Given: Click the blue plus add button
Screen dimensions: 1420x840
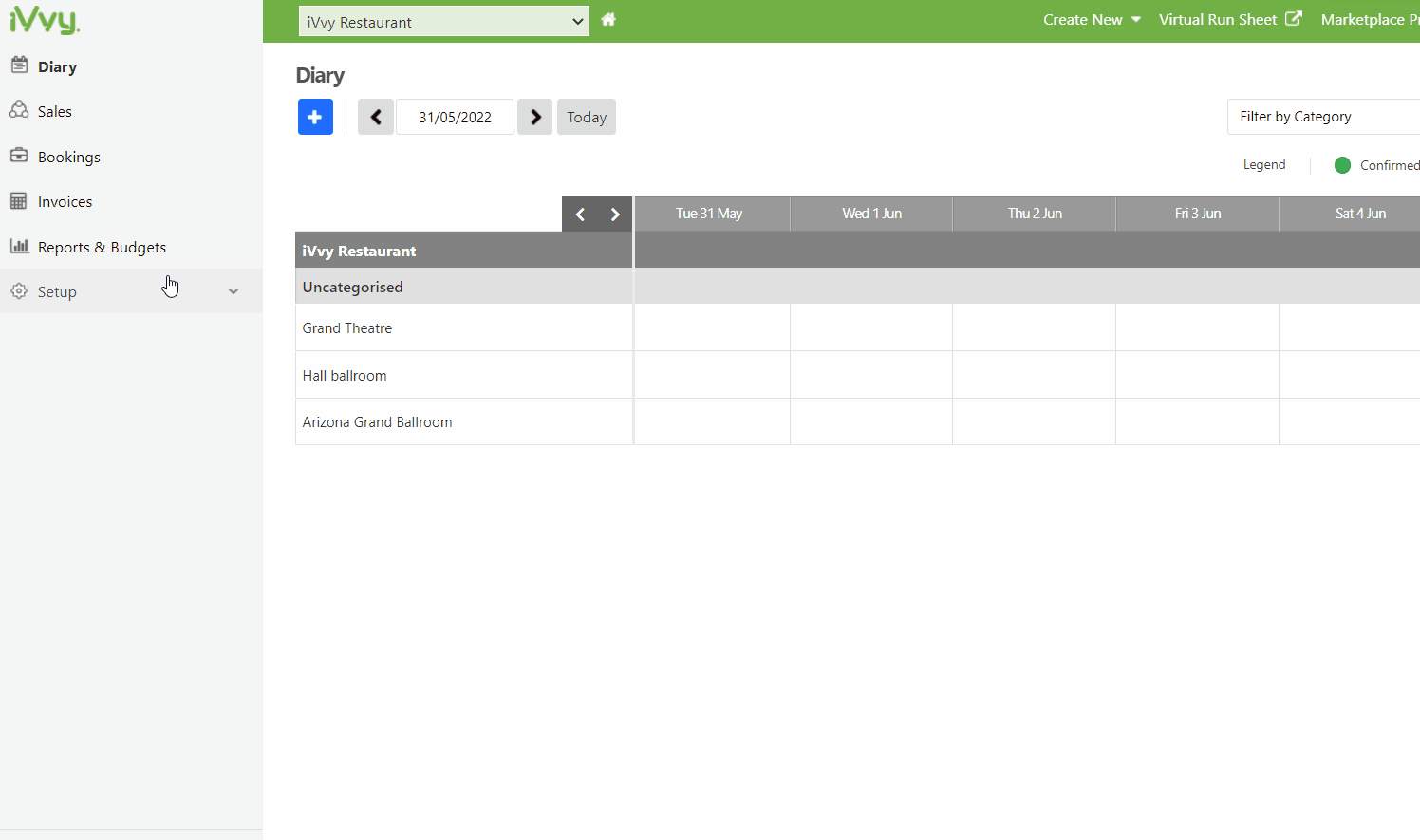Looking at the screenshot, I should click(315, 117).
